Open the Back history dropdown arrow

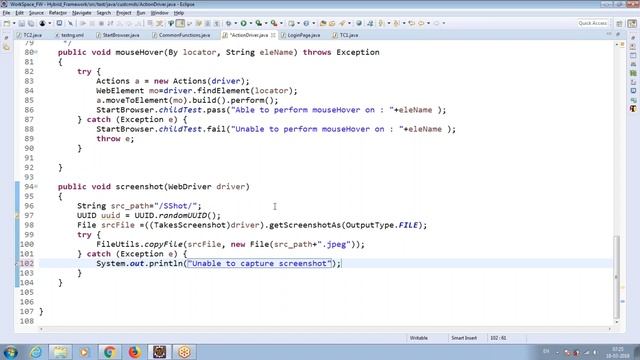point(429,23)
